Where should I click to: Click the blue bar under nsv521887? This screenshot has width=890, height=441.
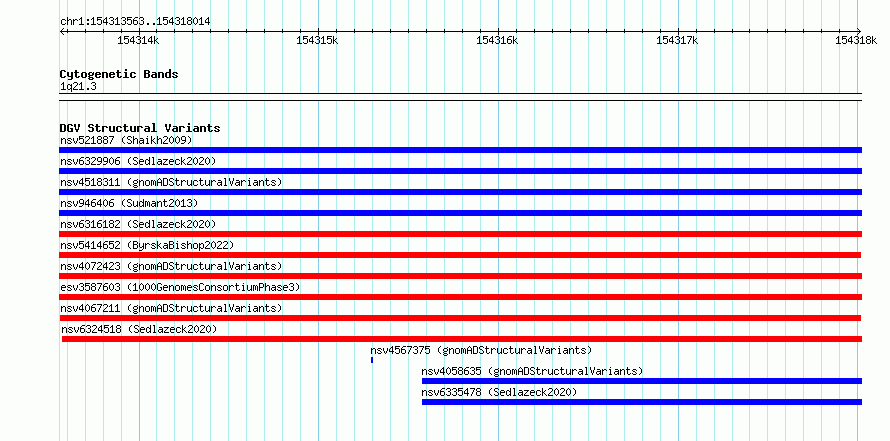pyautogui.click(x=460, y=150)
